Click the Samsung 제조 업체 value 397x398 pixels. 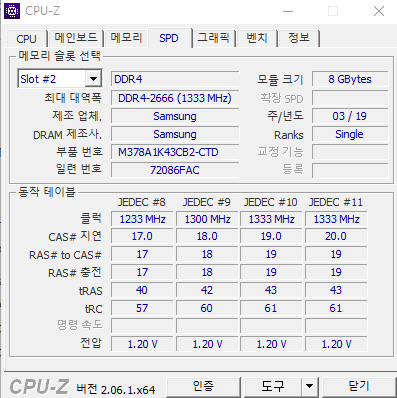[175, 116]
